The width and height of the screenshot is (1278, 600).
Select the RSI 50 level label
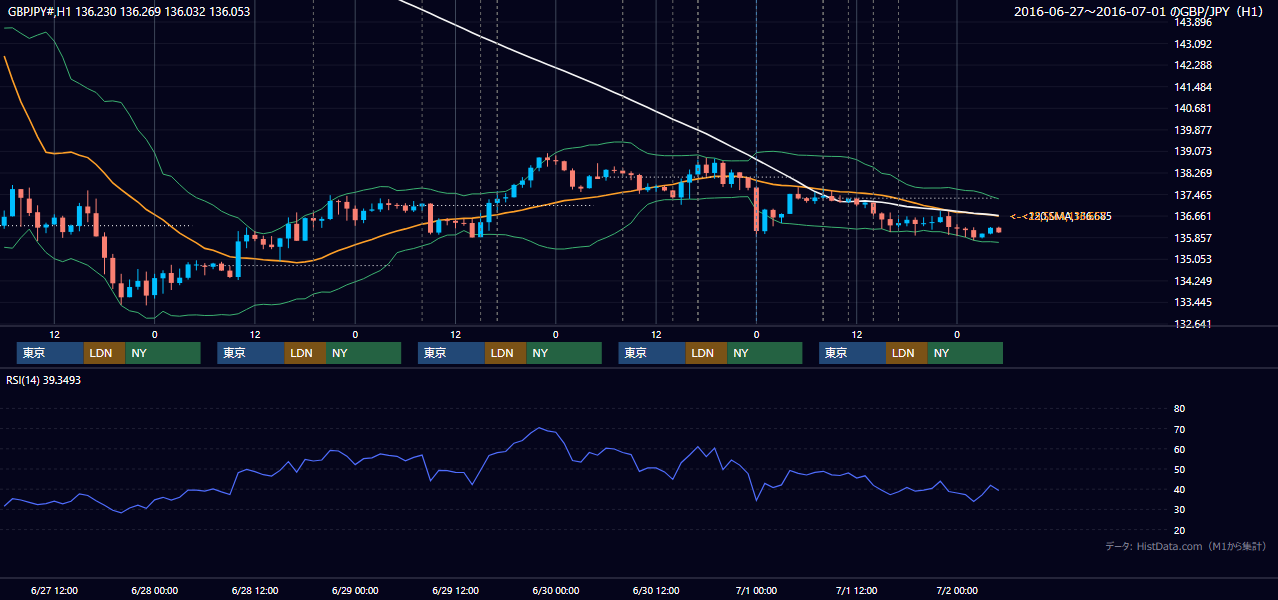click(x=1179, y=469)
